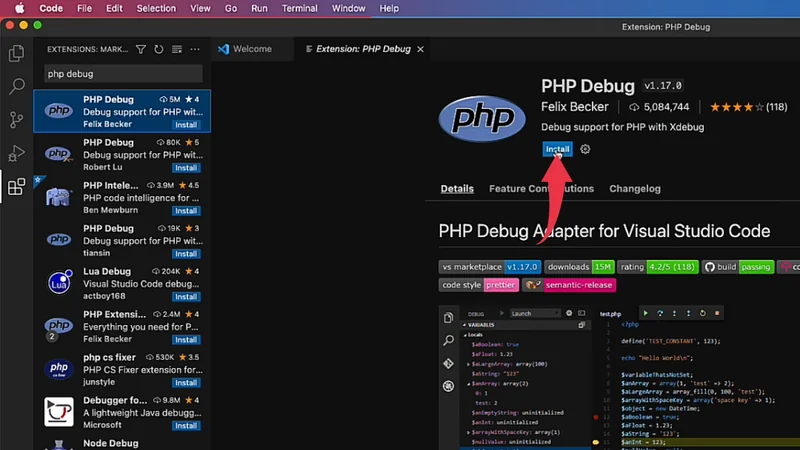Install PHP Debug from the details page
The width and height of the screenshot is (800, 450).
point(557,149)
